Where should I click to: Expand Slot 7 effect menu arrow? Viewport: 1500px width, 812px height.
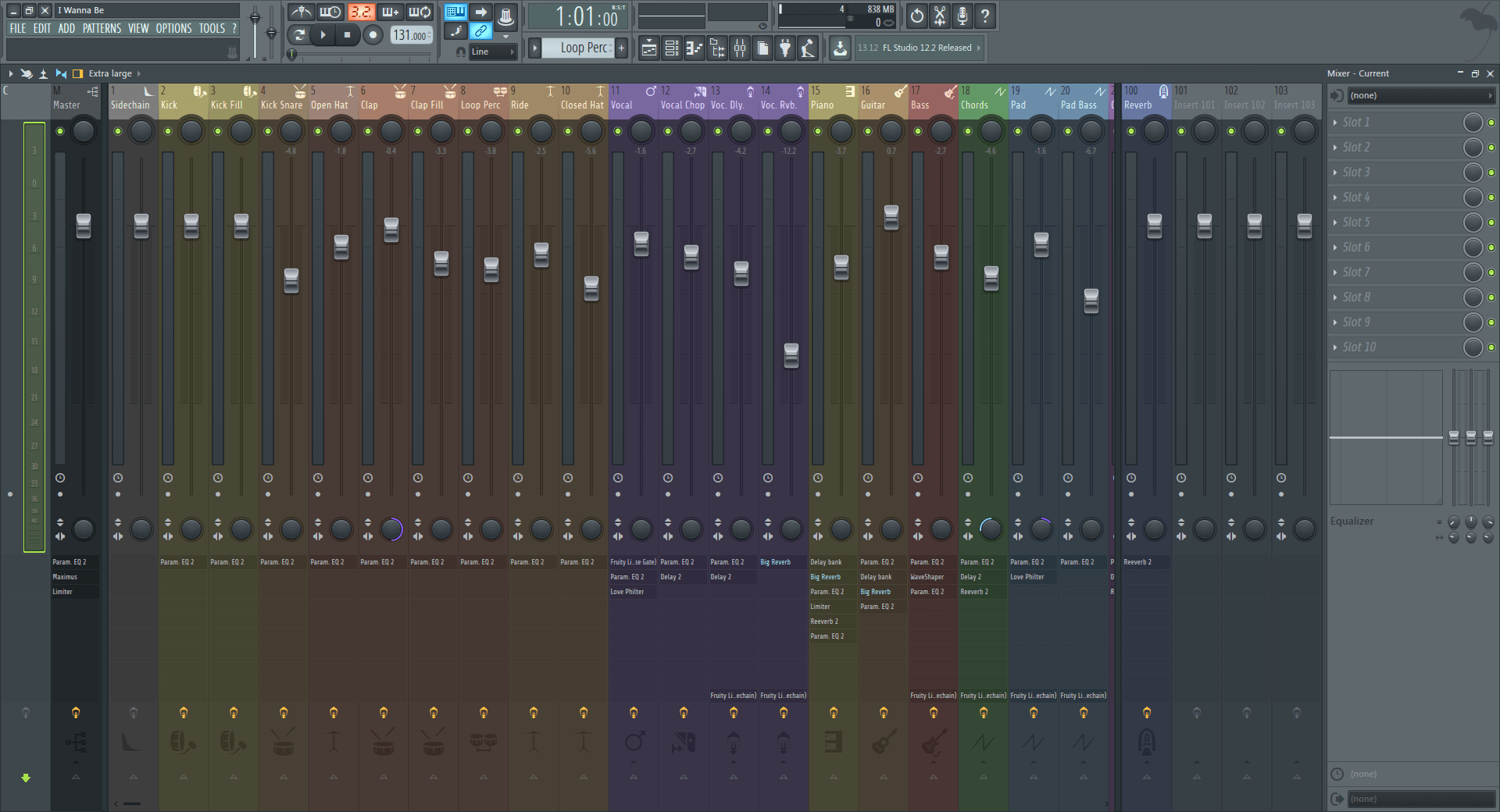click(1335, 272)
